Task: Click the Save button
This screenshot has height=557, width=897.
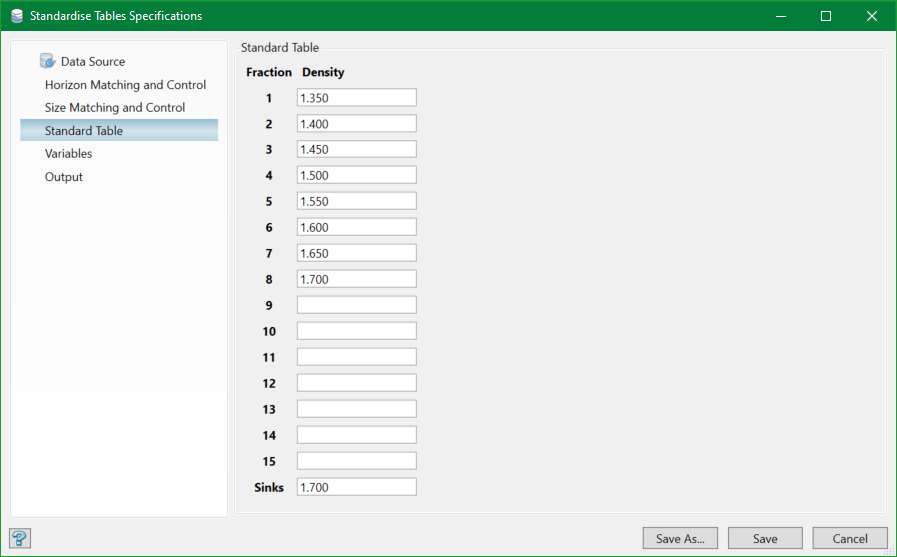Action: point(765,538)
